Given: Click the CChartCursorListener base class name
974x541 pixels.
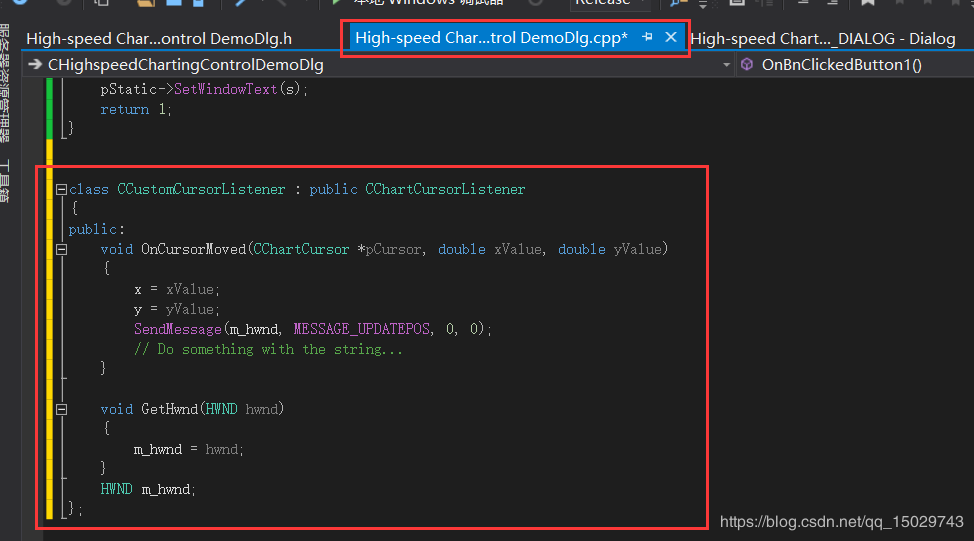Looking at the screenshot, I should (x=445, y=189).
